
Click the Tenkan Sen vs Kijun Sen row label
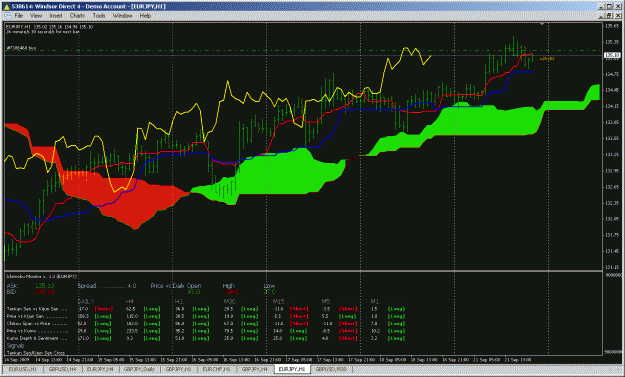pyautogui.click(x=37, y=309)
